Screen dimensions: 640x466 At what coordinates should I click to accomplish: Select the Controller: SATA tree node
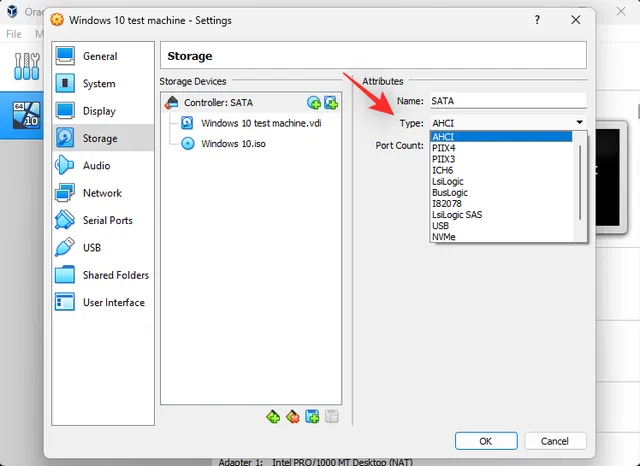click(x=221, y=102)
